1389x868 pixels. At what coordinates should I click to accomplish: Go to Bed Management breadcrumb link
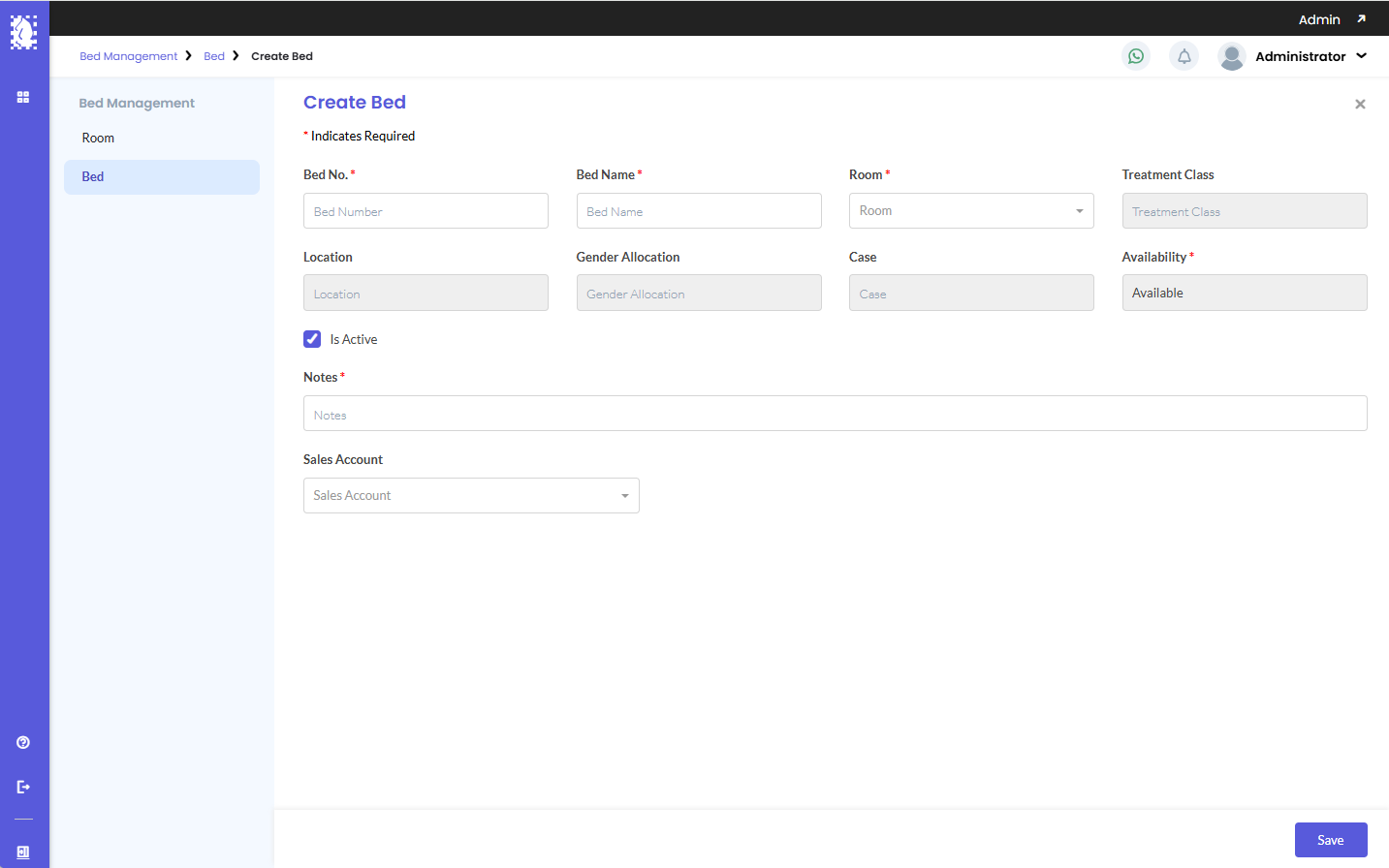click(x=128, y=56)
